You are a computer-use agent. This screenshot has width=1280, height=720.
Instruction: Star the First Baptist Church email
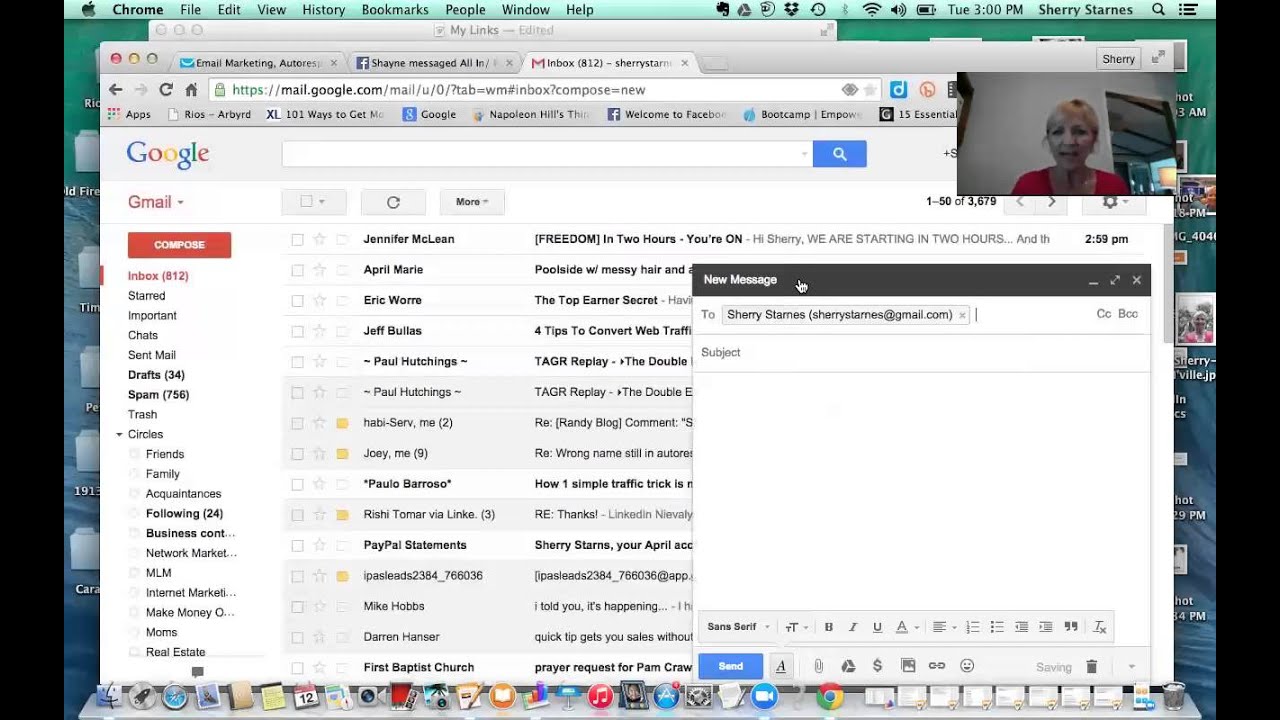pos(320,667)
